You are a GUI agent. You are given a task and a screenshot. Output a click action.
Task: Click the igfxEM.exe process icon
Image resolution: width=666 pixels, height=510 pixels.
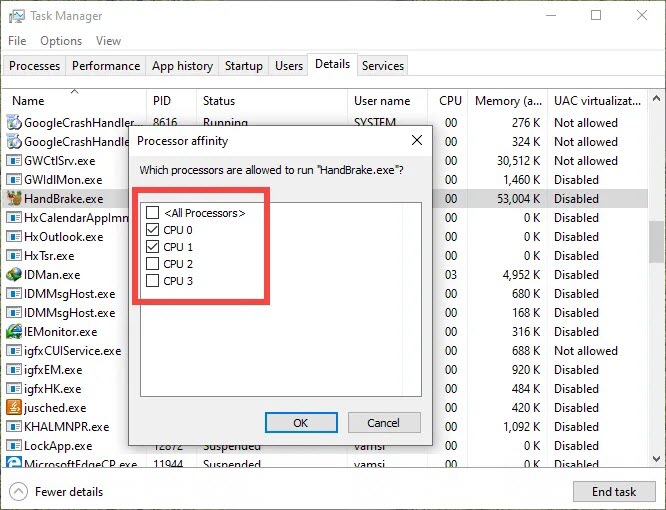(14, 369)
